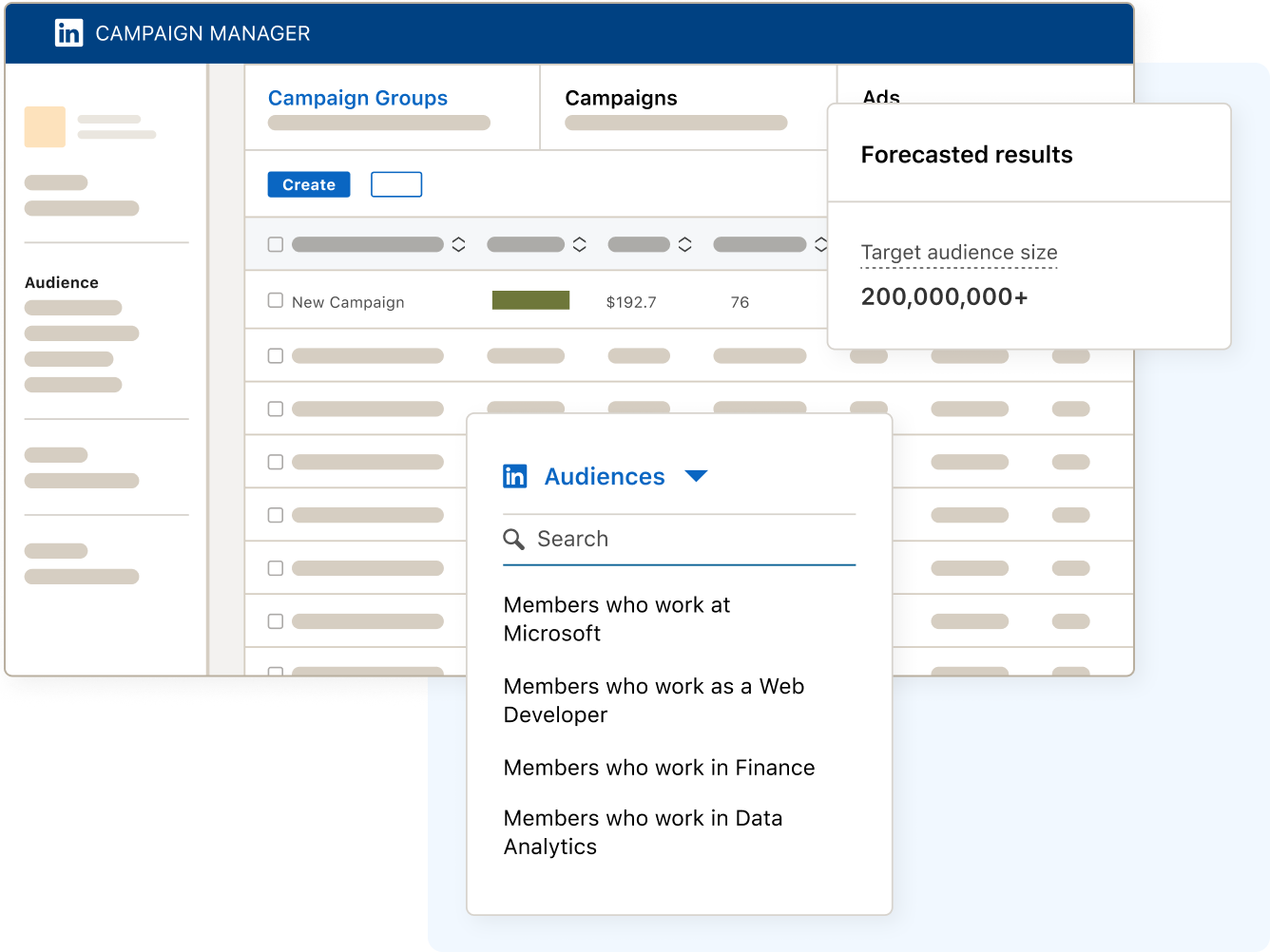This screenshot has height=952, width=1270.
Task: Expand the Audiences dropdown arrow
Action: click(x=696, y=476)
